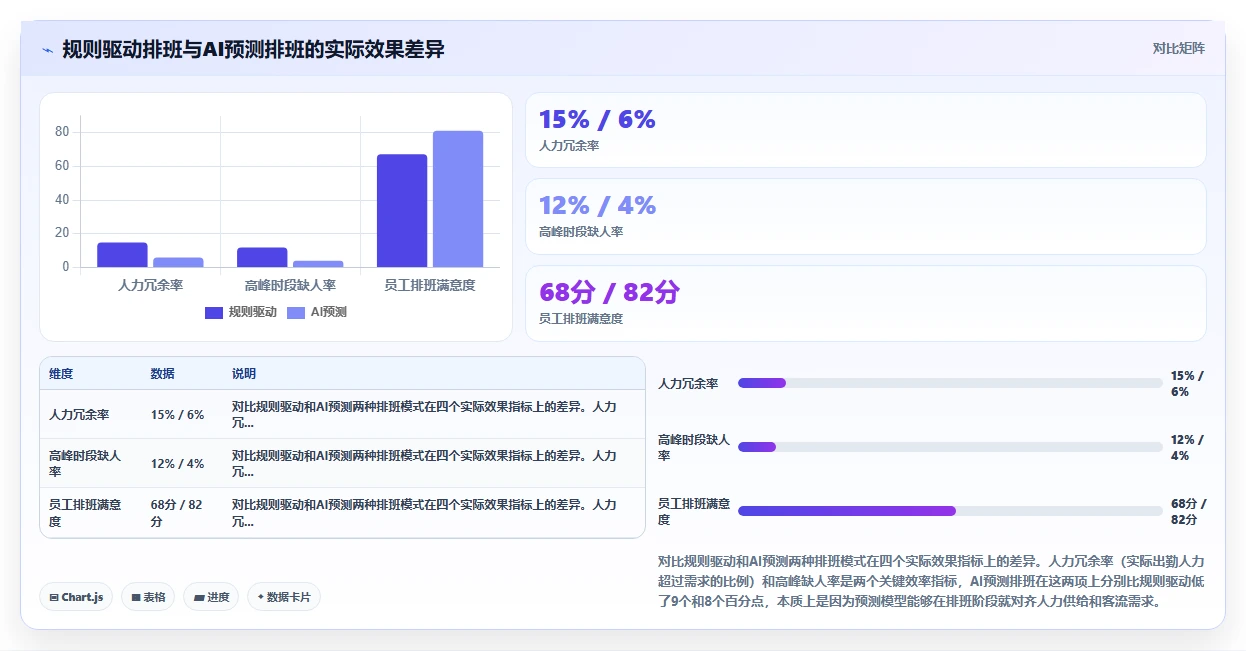Click the 高峰时段缺人率 label left of its progress bar
Viewport: 1246px width, 651px height.
(694, 447)
